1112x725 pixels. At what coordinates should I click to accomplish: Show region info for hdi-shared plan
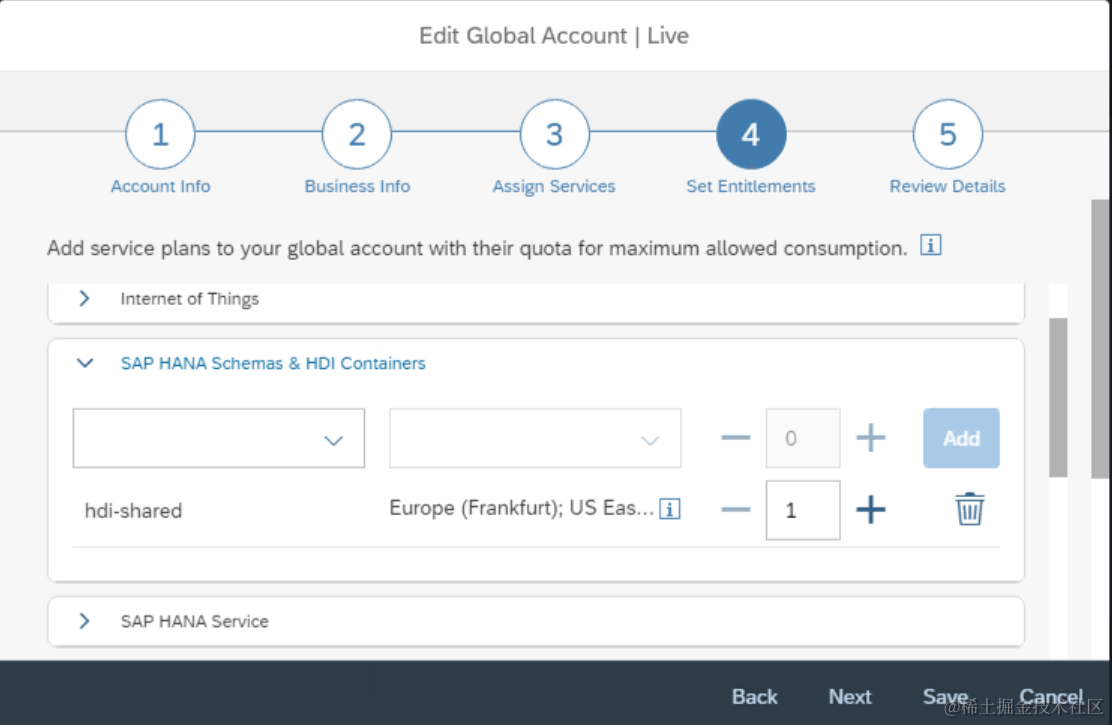(x=669, y=509)
